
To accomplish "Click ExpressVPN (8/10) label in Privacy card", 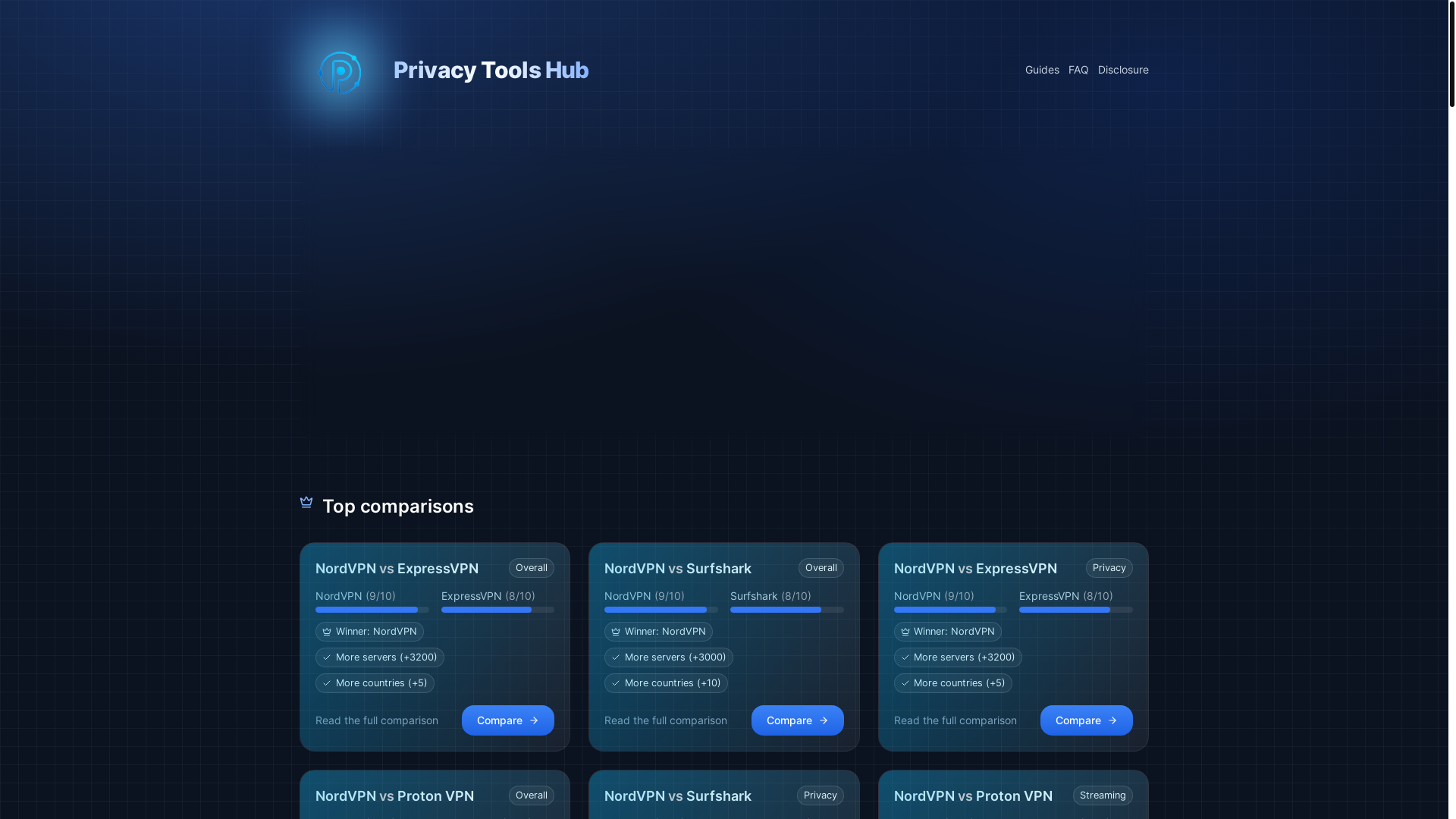I will coord(1066,596).
